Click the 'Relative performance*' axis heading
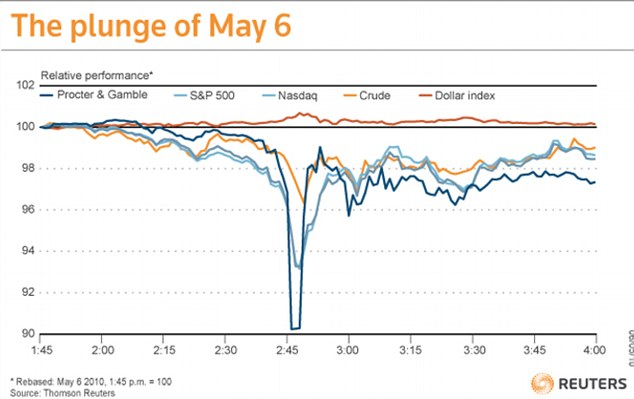This screenshot has height=399, width=634. 97,76
